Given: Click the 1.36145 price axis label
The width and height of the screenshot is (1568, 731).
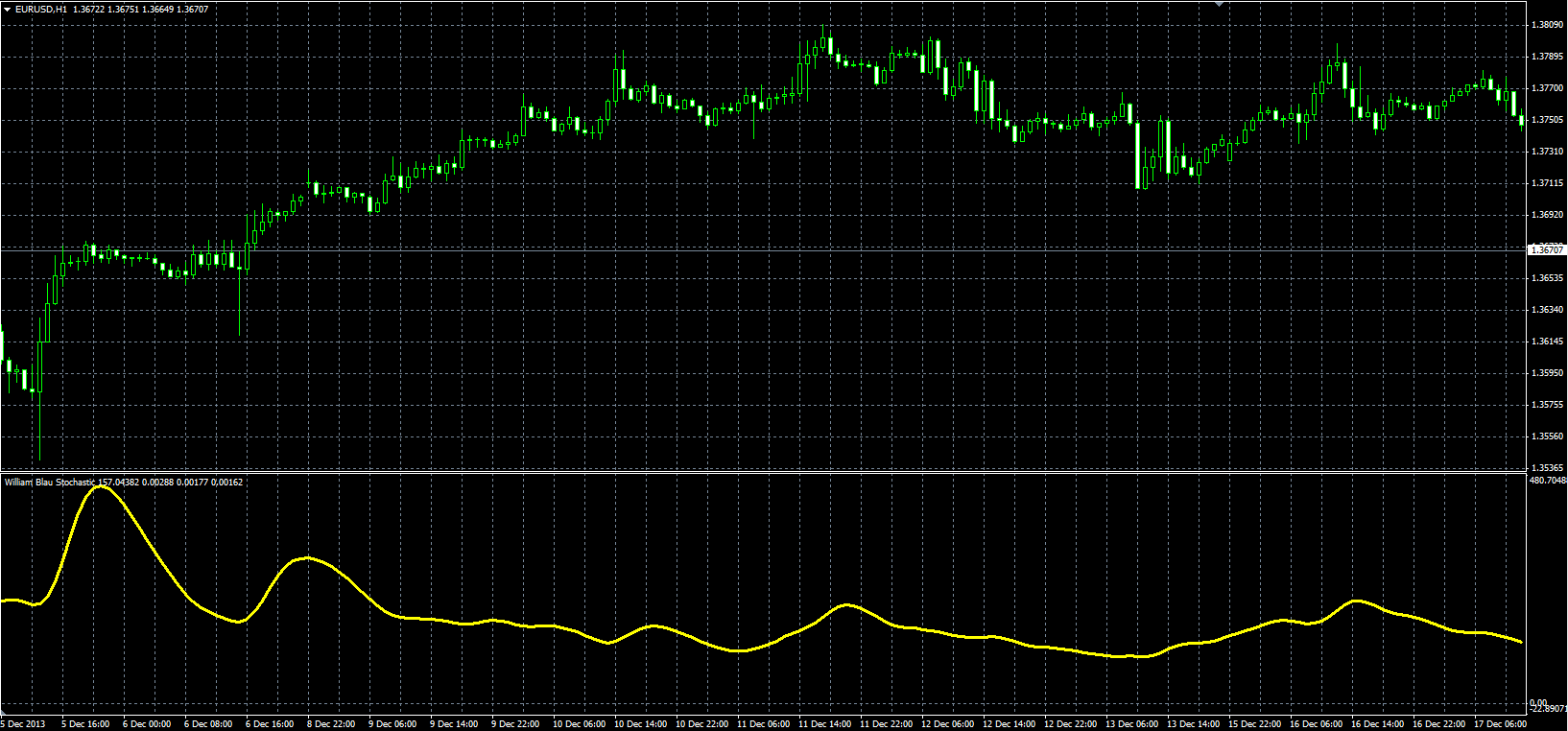Looking at the screenshot, I should pyautogui.click(x=1546, y=342).
